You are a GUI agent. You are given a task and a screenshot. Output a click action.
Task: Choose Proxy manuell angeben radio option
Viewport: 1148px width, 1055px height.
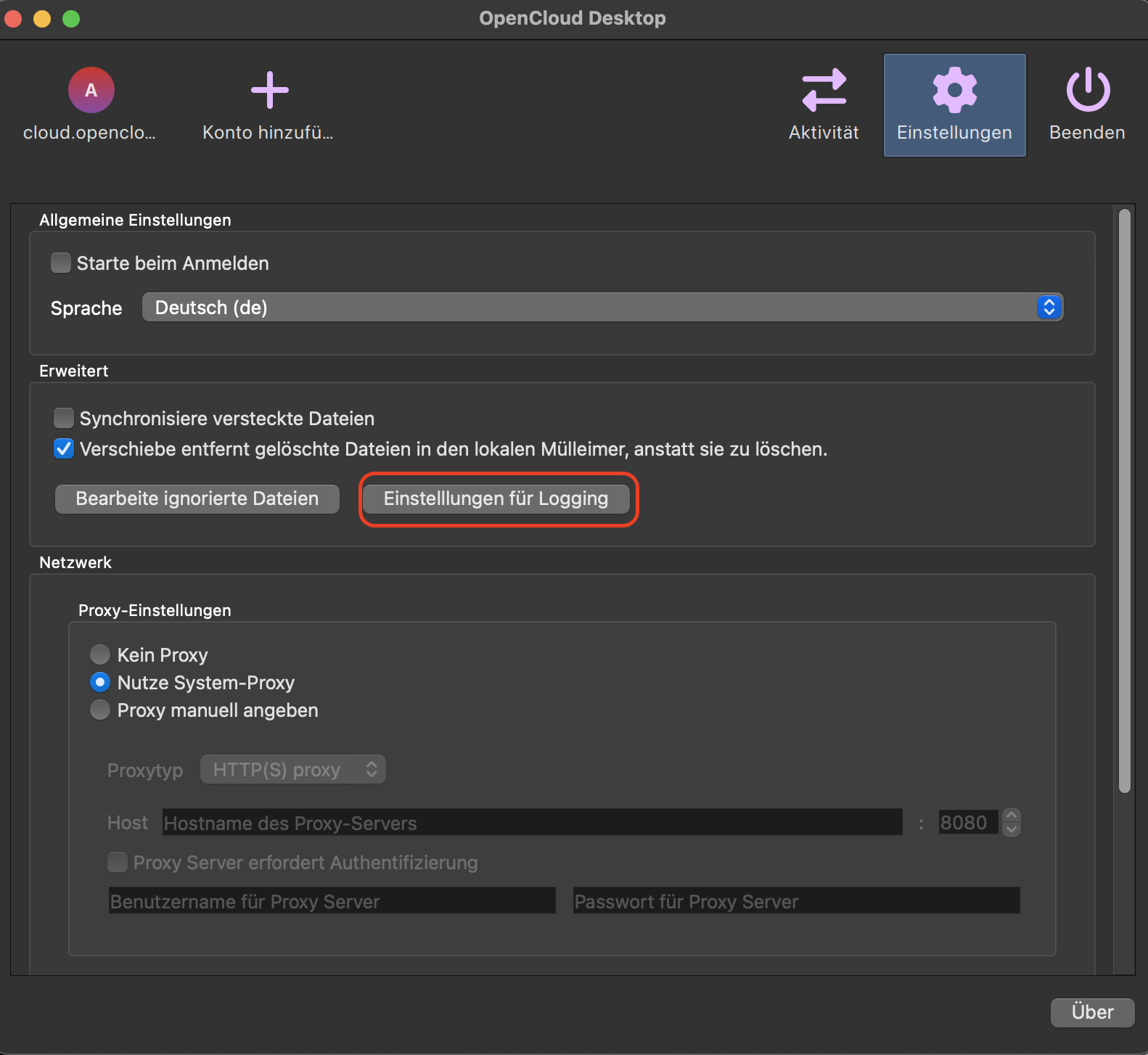pos(100,710)
